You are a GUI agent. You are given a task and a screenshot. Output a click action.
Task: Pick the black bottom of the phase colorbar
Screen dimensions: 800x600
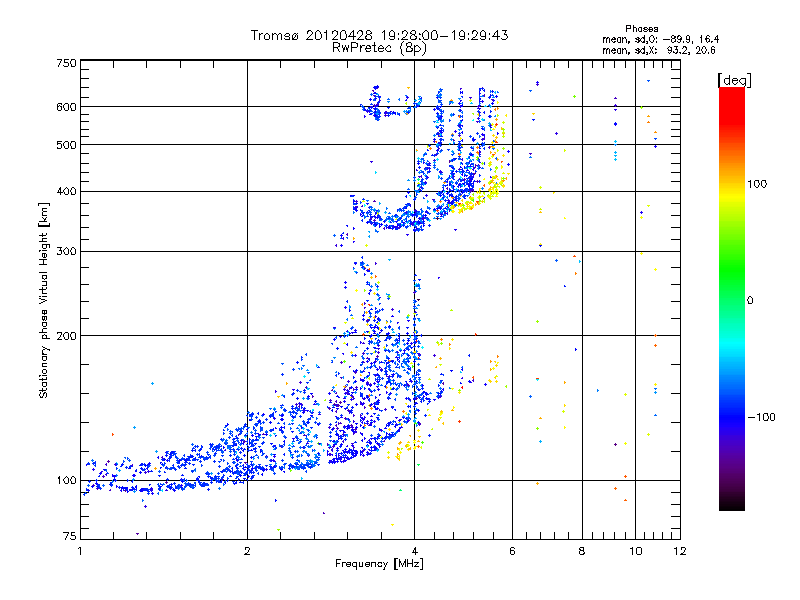732,503
